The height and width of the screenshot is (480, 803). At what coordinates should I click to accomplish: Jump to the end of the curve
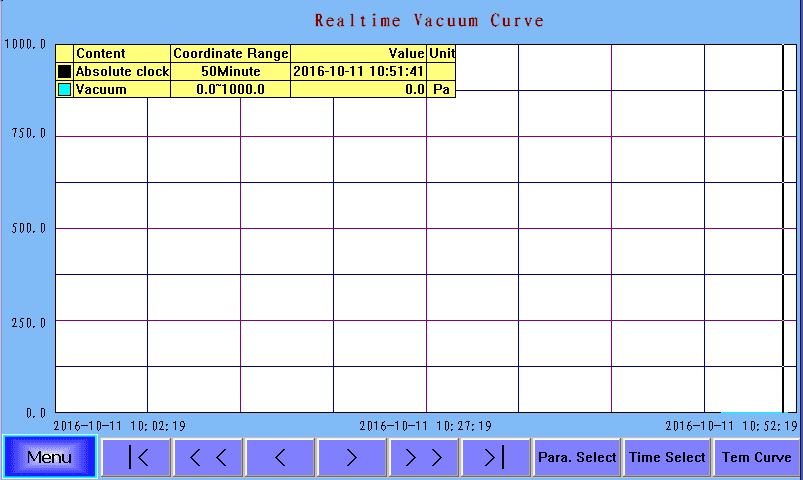tap(495, 458)
